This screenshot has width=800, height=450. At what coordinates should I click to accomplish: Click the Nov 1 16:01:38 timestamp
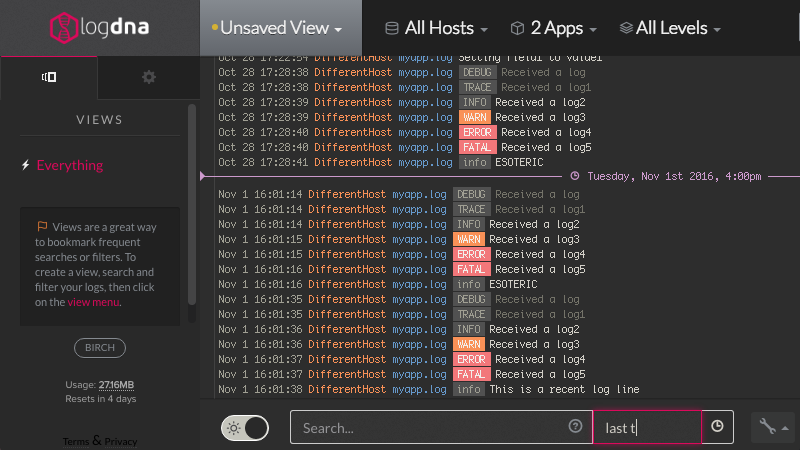[260, 389]
